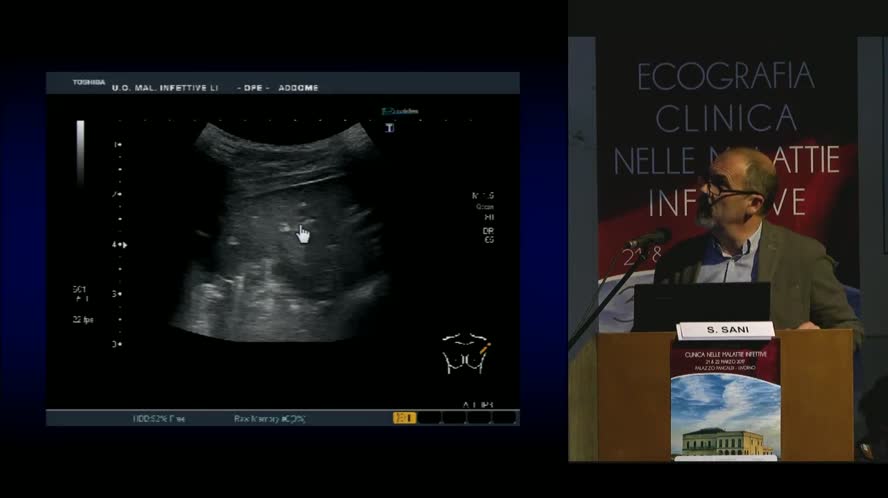Click the ECOGRAFIA CLINICA banner title
The height and width of the screenshot is (498, 888).
pyautogui.click(x=725, y=95)
